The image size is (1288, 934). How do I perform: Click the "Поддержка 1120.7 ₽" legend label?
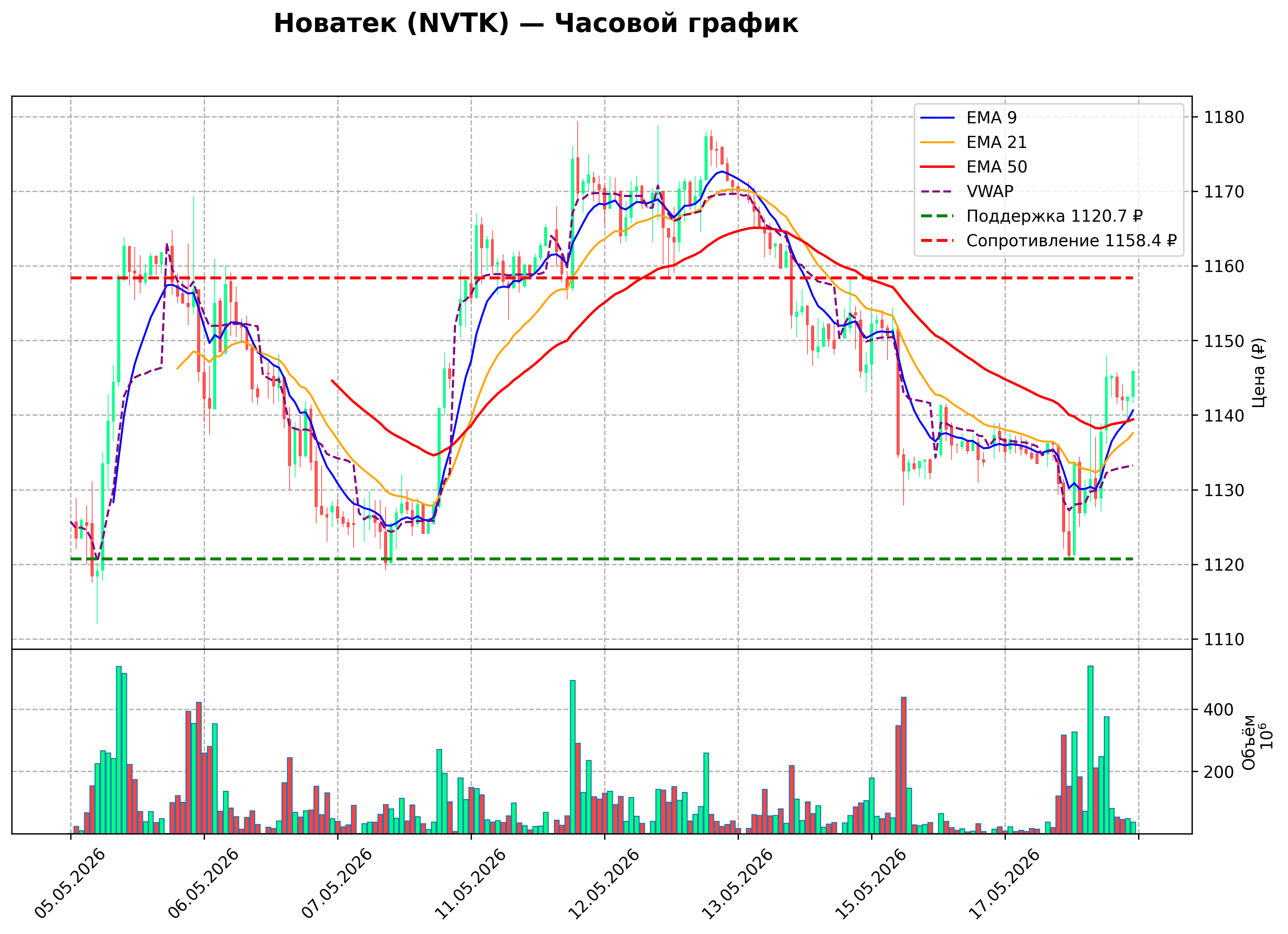click(1055, 216)
